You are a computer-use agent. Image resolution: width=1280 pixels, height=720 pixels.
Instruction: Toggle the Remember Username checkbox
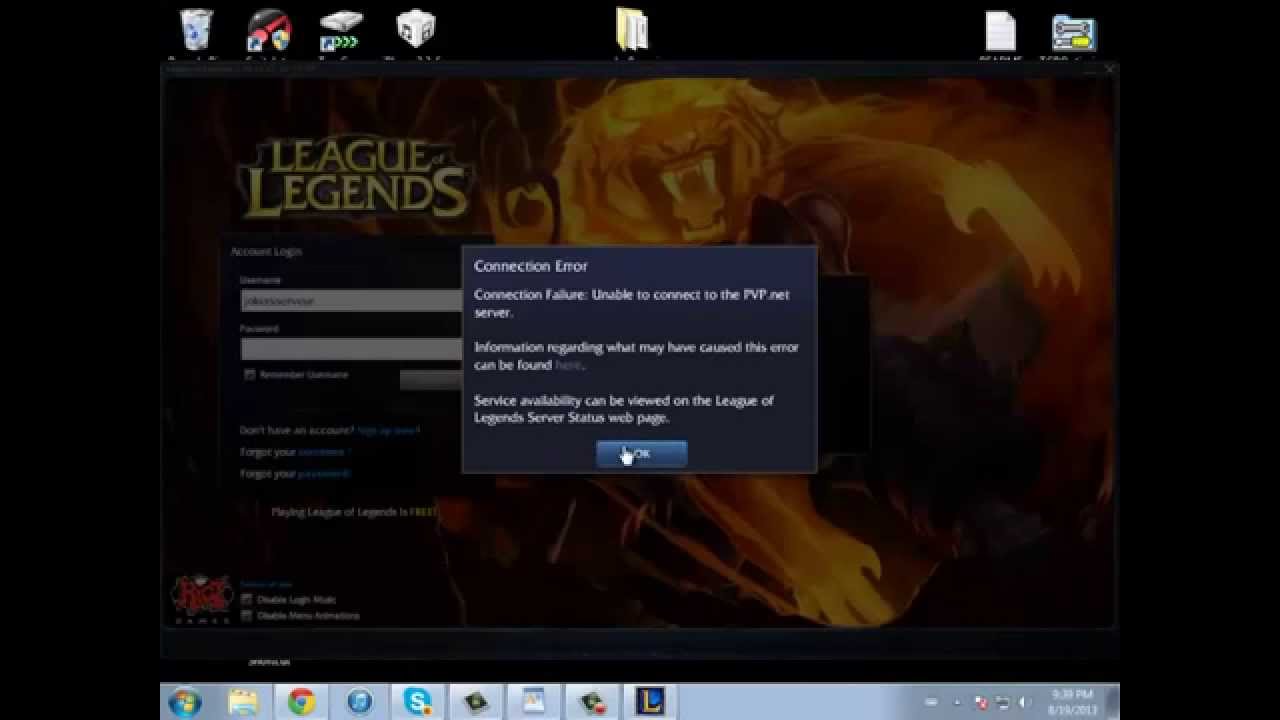[250, 375]
